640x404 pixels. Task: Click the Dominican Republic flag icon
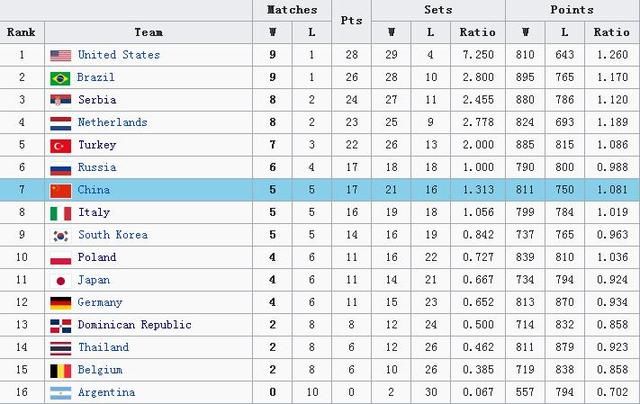pyautogui.click(x=60, y=325)
